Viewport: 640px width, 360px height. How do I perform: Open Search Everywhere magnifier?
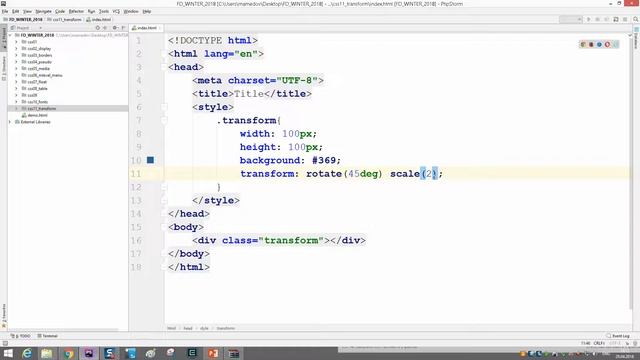(x=636, y=19)
